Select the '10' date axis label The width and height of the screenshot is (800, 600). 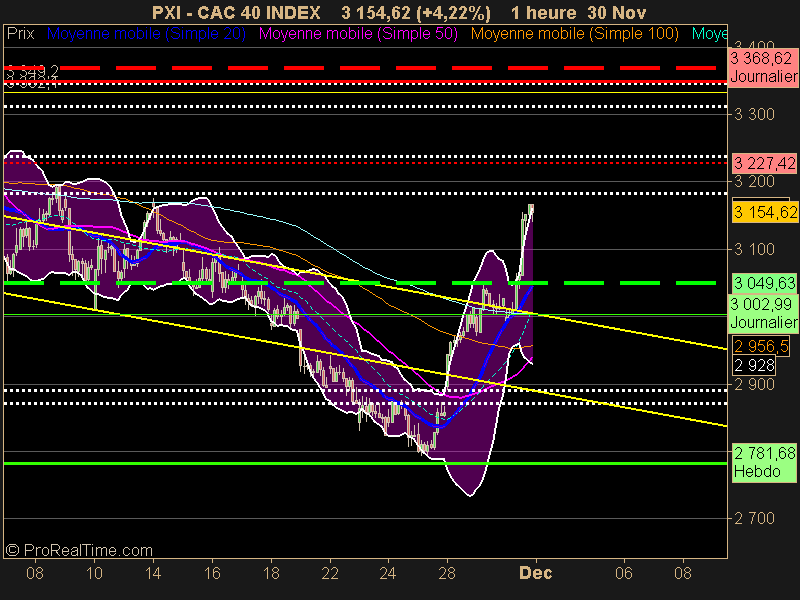click(94, 573)
